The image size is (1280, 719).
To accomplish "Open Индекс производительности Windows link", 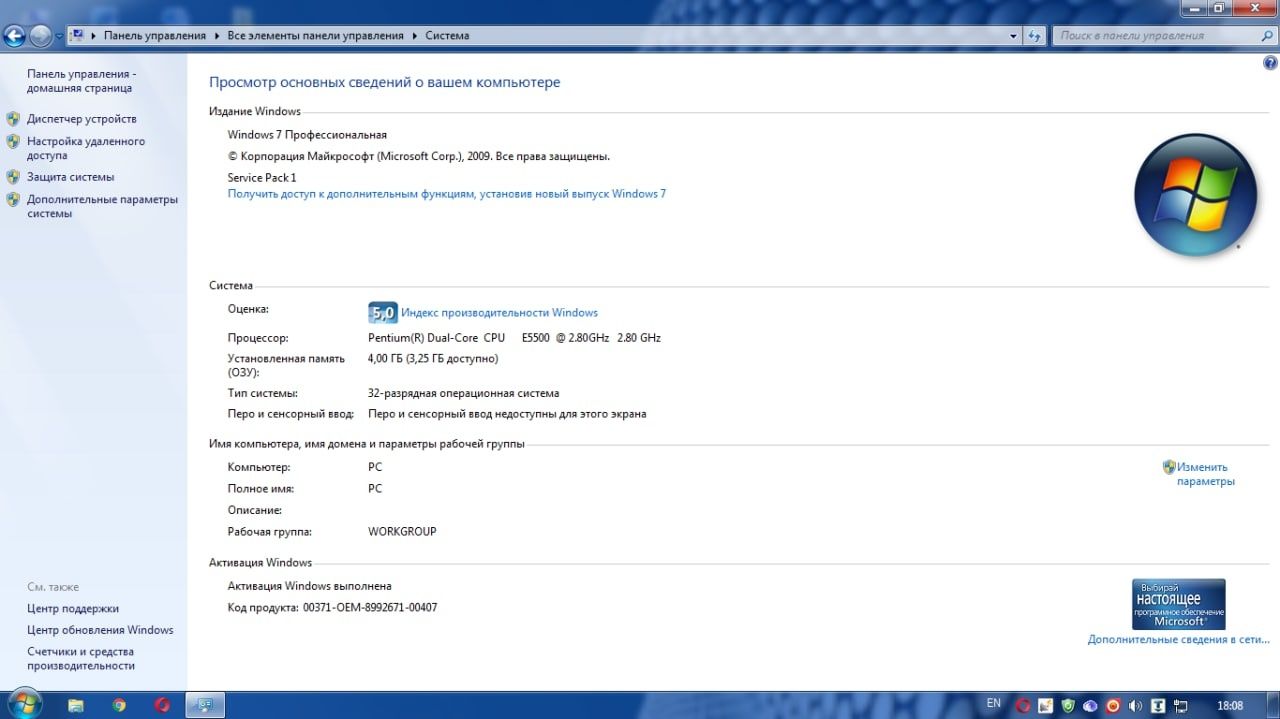I will [499, 313].
